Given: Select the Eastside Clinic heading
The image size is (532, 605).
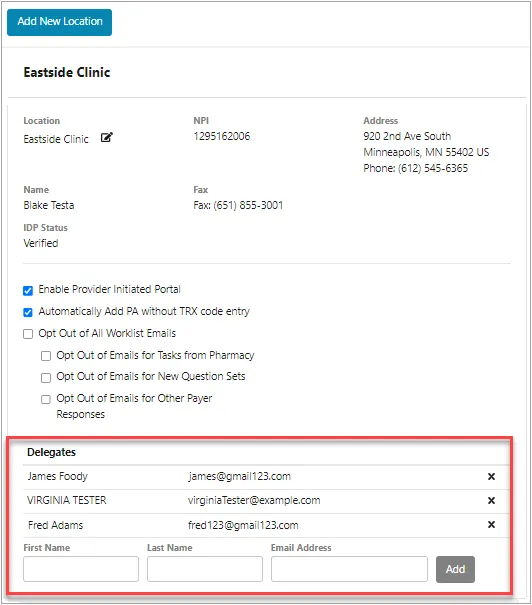Looking at the screenshot, I should [67, 72].
